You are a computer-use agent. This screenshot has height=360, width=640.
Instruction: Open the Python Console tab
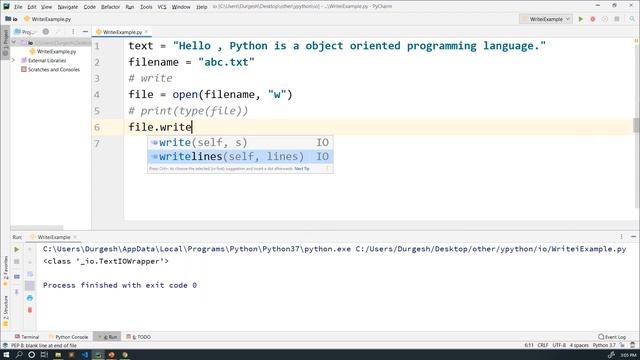click(68, 337)
